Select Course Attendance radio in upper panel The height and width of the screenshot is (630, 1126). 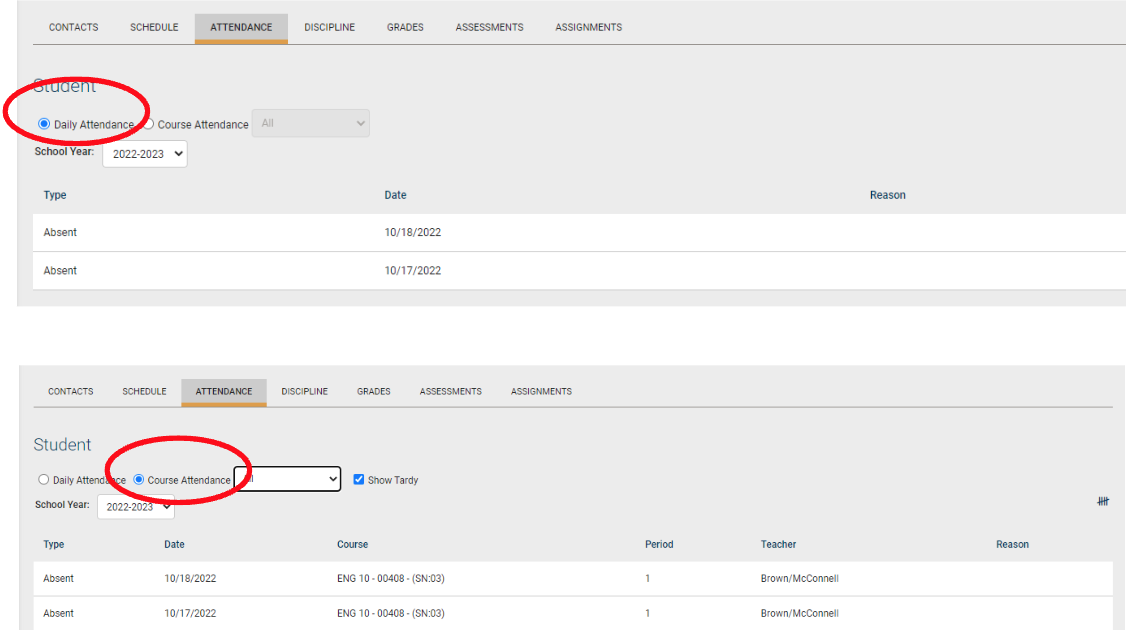coord(149,124)
